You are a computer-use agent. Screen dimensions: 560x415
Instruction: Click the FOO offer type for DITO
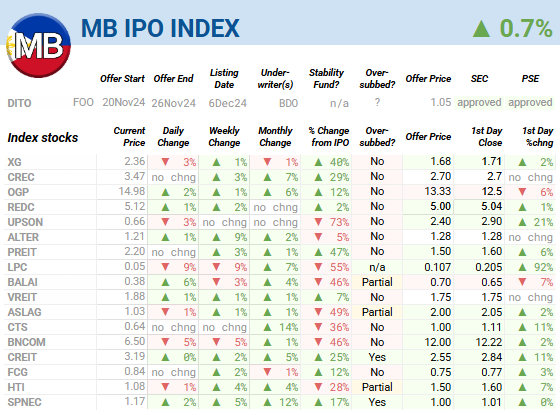(83, 102)
